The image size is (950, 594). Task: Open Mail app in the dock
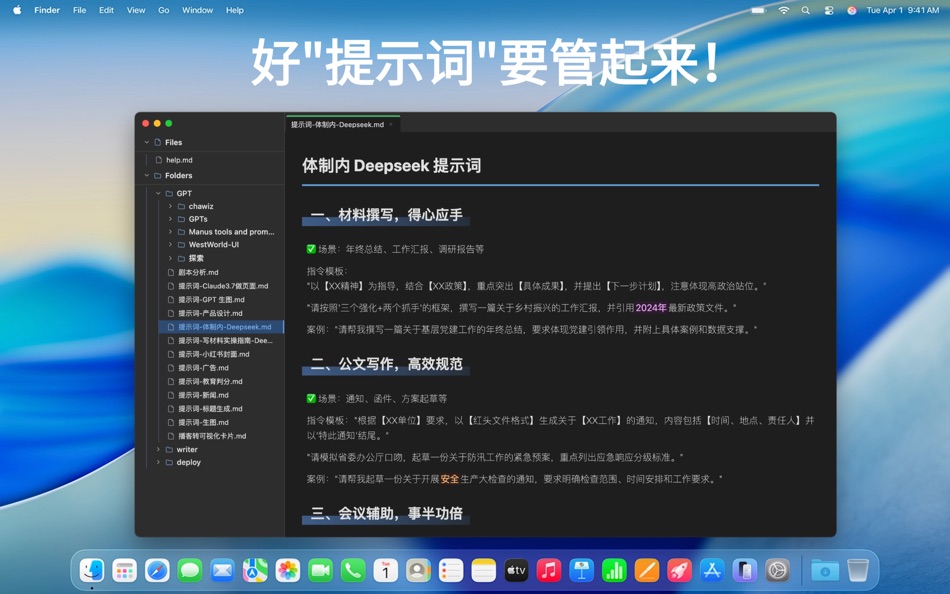(222, 570)
